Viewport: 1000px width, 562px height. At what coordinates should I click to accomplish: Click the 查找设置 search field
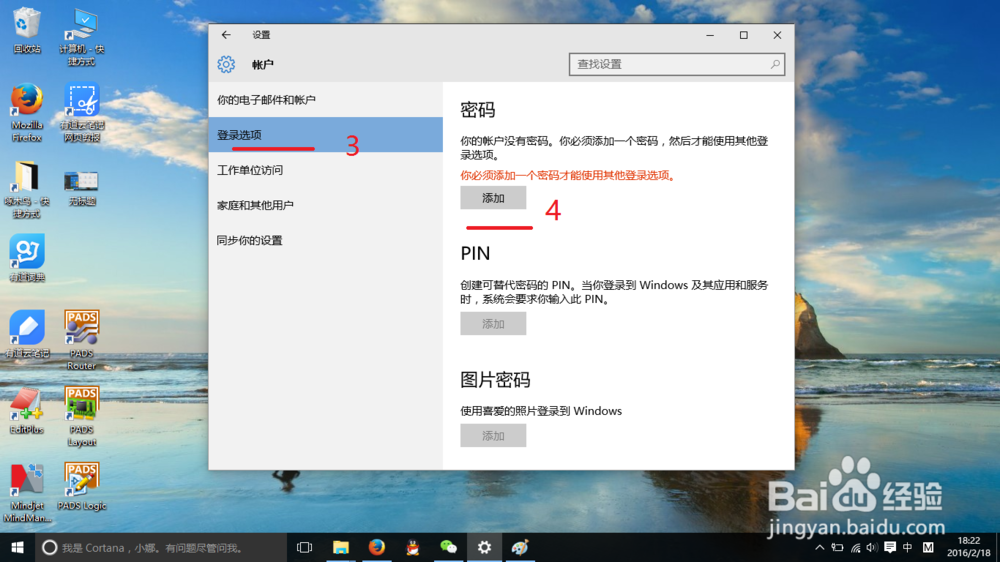677,64
